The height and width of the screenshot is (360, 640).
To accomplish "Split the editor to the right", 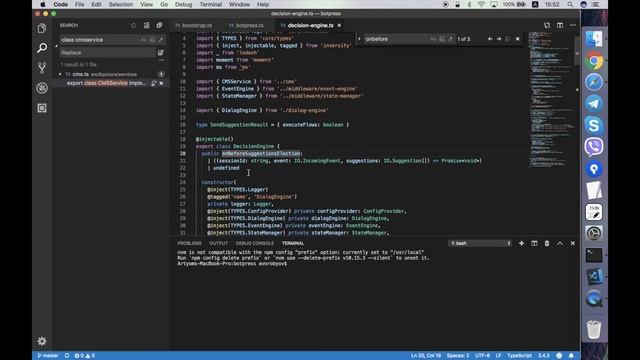I will coord(560,25).
